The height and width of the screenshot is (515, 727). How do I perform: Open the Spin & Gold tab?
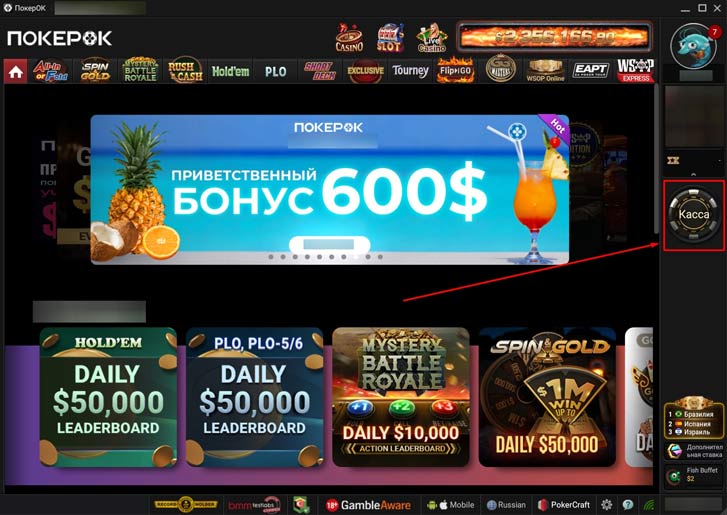[x=95, y=71]
